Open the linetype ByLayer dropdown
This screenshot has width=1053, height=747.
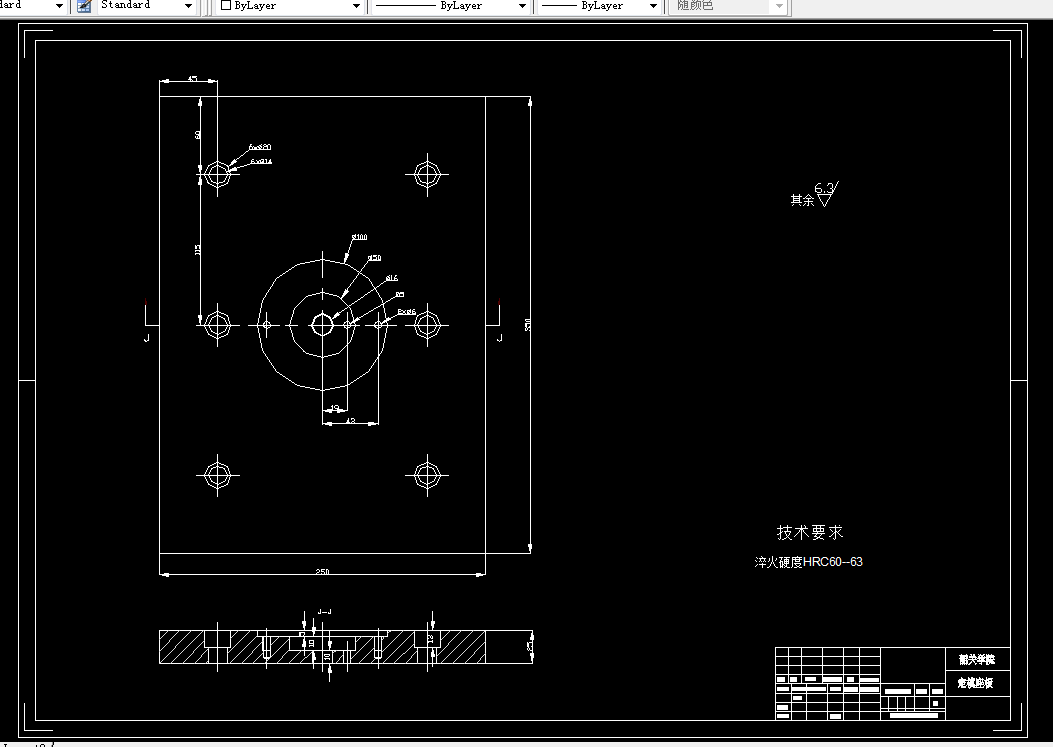pos(522,6)
